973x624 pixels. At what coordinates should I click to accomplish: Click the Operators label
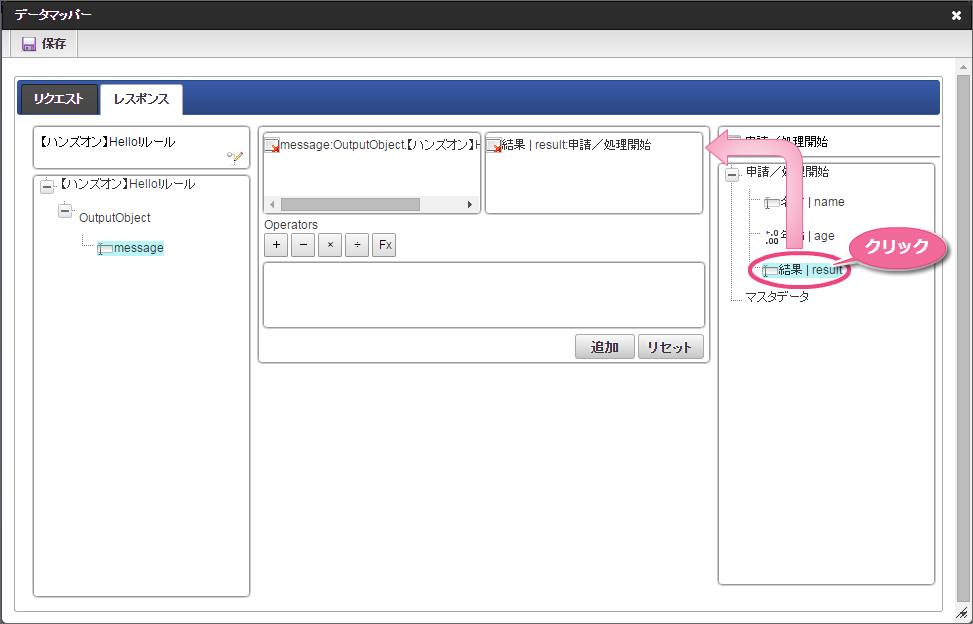[x=291, y=225]
